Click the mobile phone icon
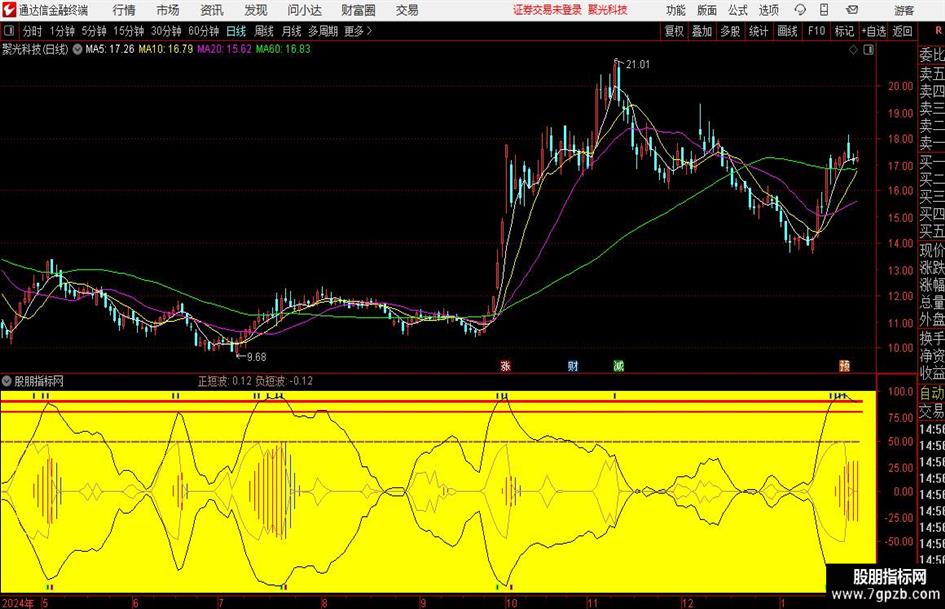This screenshot has width=945, height=609. [x=824, y=10]
